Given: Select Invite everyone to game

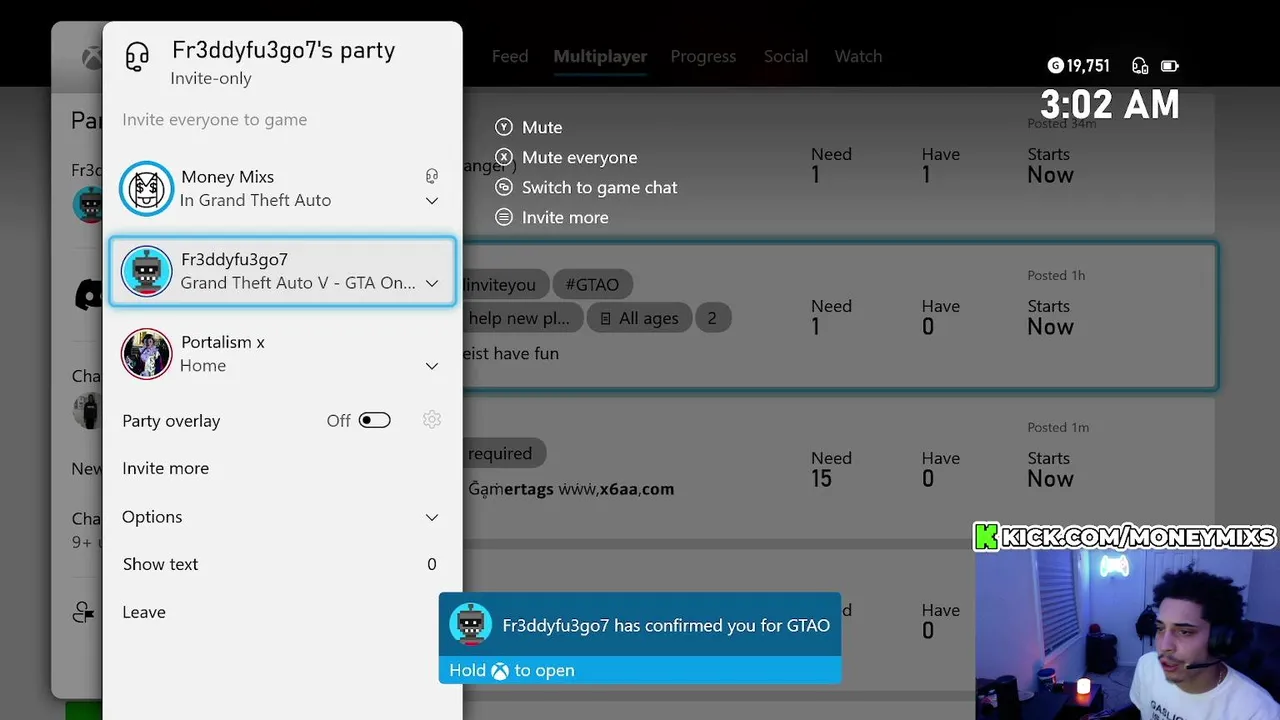Looking at the screenshot, I should click(x=215, y=119).
